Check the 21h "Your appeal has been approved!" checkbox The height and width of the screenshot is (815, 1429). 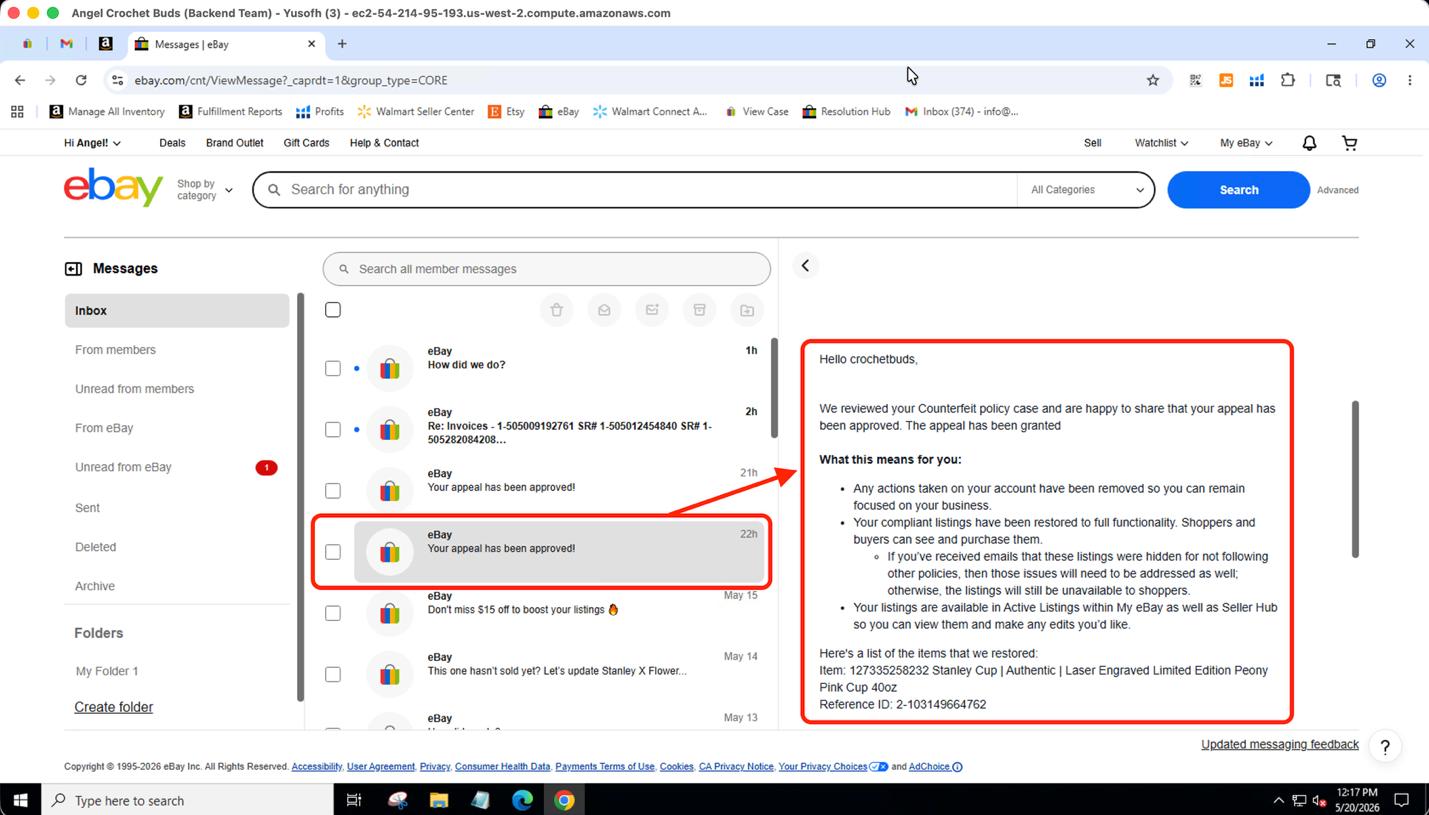point(333,490)
